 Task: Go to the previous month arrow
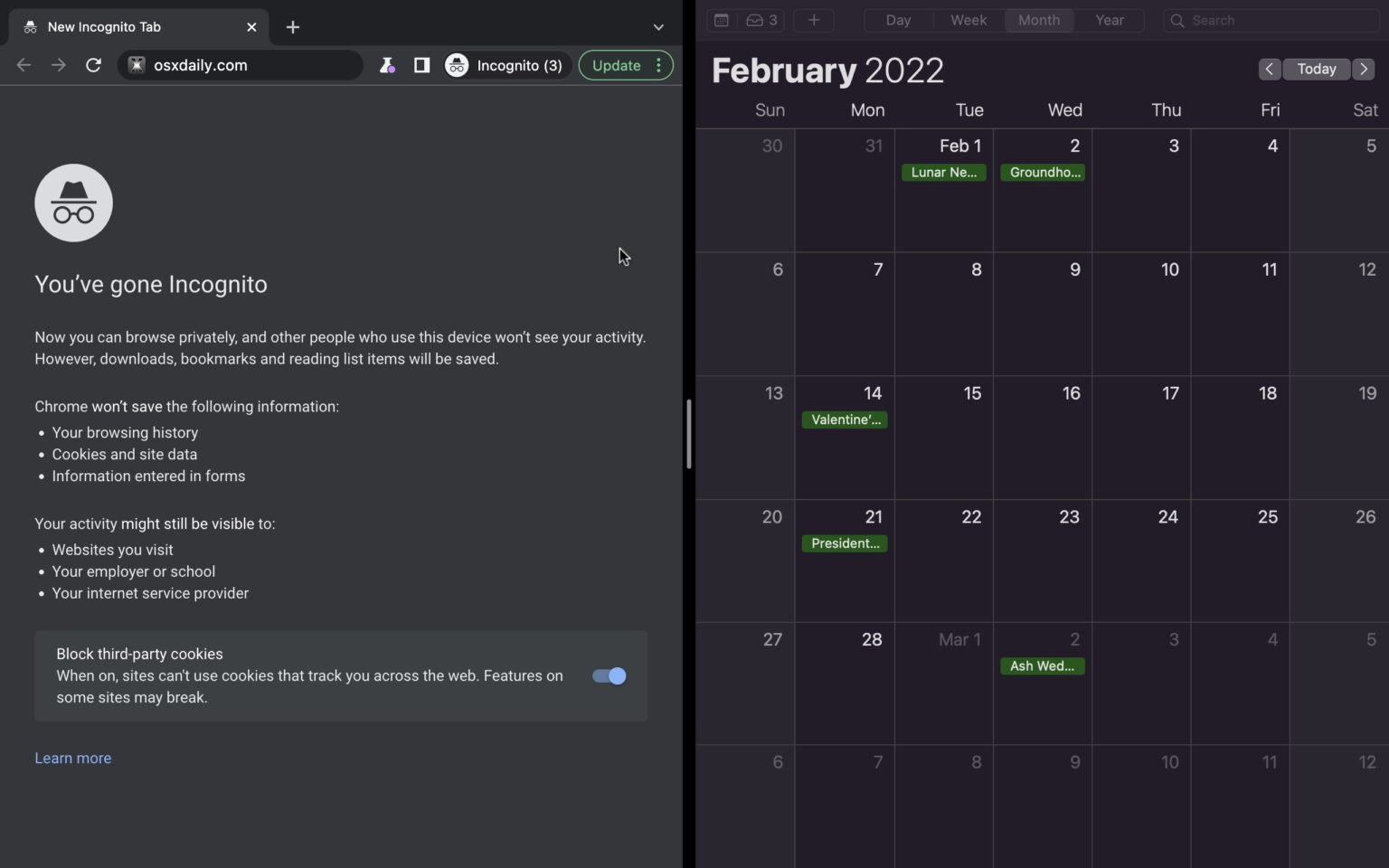tap(1270, 69)
